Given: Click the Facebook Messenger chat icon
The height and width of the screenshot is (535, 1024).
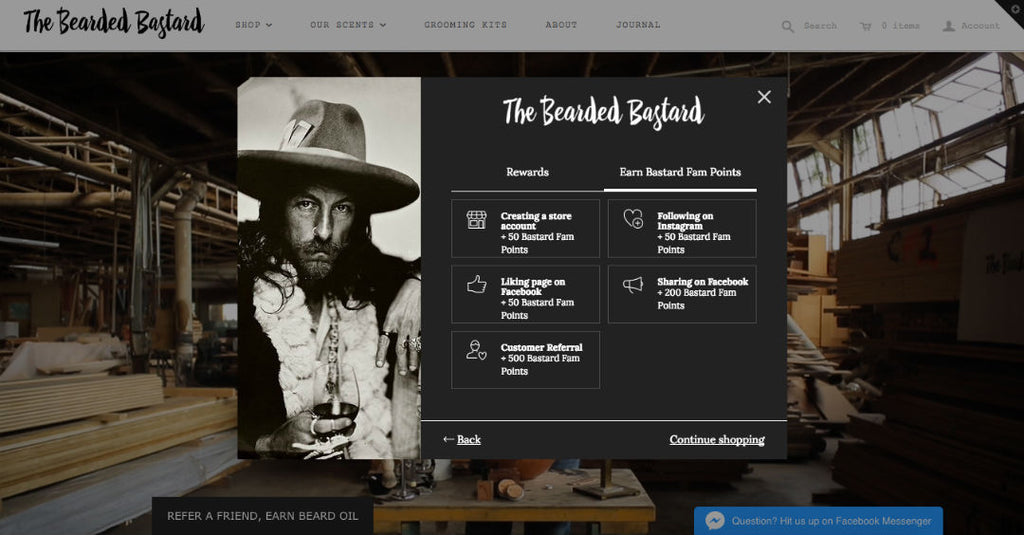Looking at the screenshot, I should [714, 521].
